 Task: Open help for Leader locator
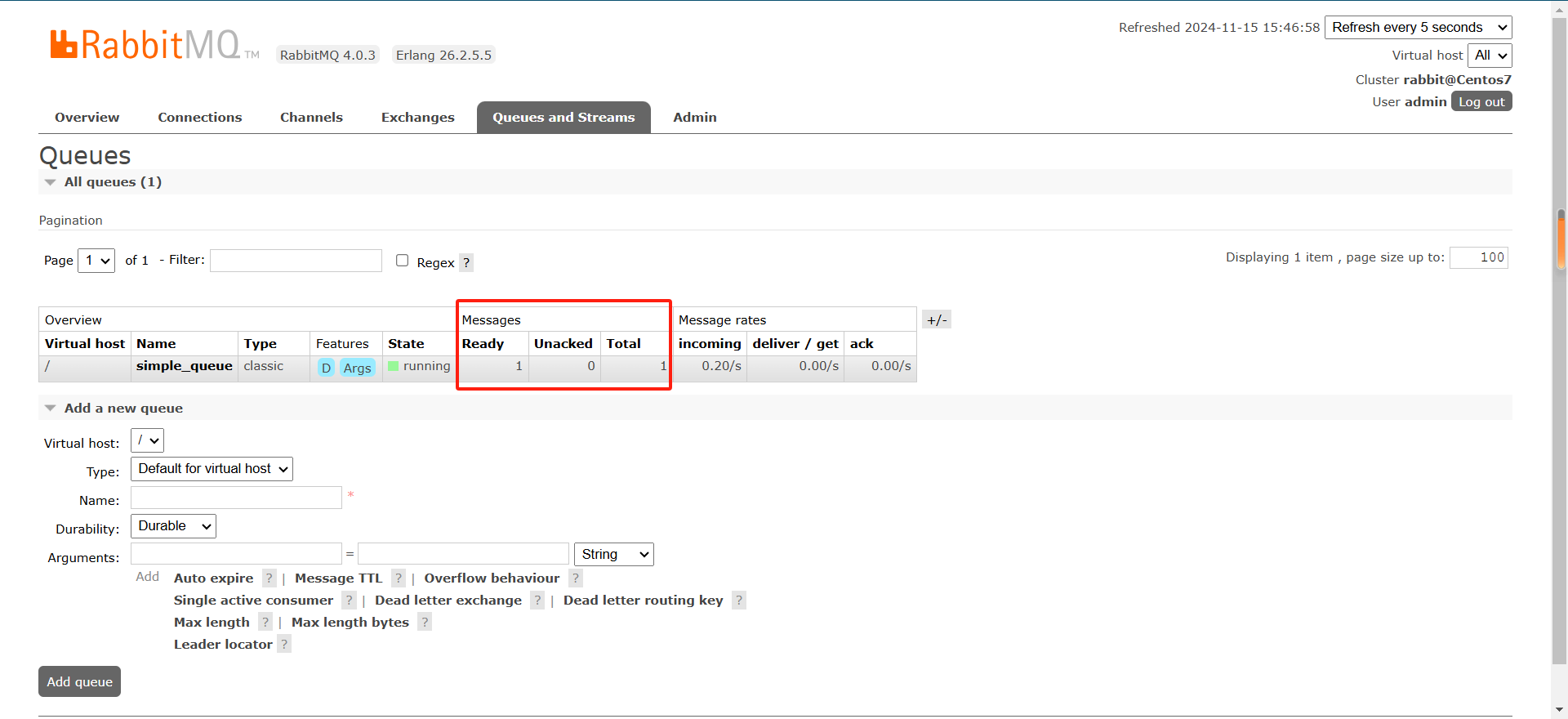[x=284, y=645]
